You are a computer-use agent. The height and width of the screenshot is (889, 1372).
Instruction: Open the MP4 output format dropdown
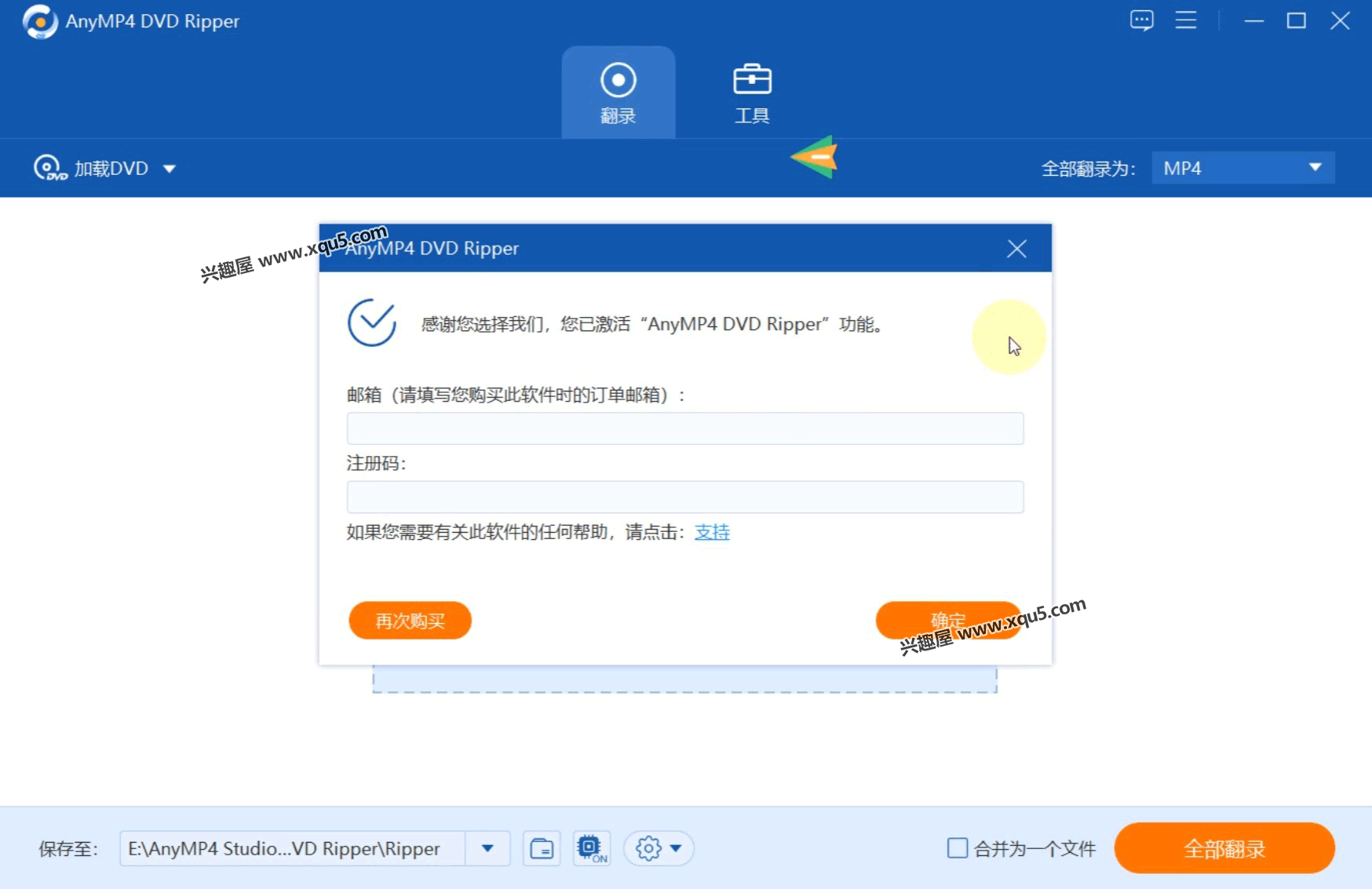1243,168
